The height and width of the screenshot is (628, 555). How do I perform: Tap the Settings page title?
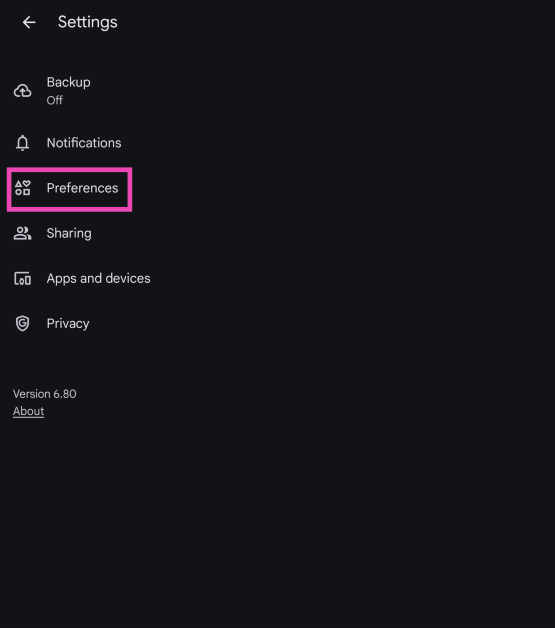(x=88, y=22)
